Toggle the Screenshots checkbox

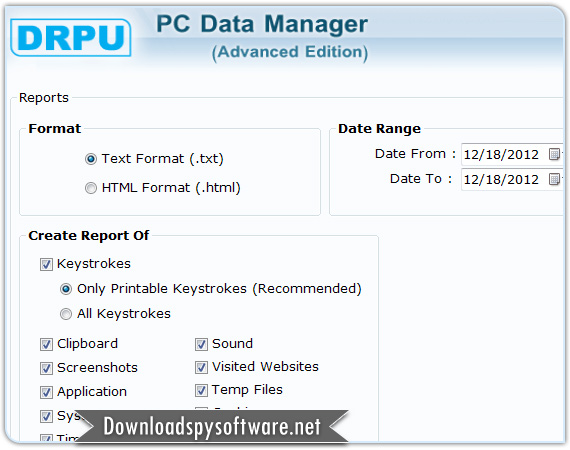point(46,368)
